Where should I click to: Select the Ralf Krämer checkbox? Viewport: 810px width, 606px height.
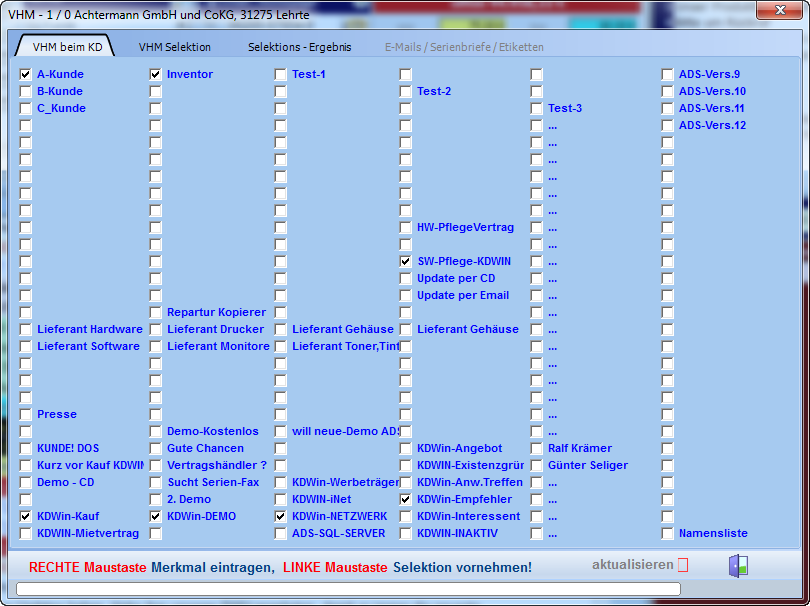pos(537,448)
